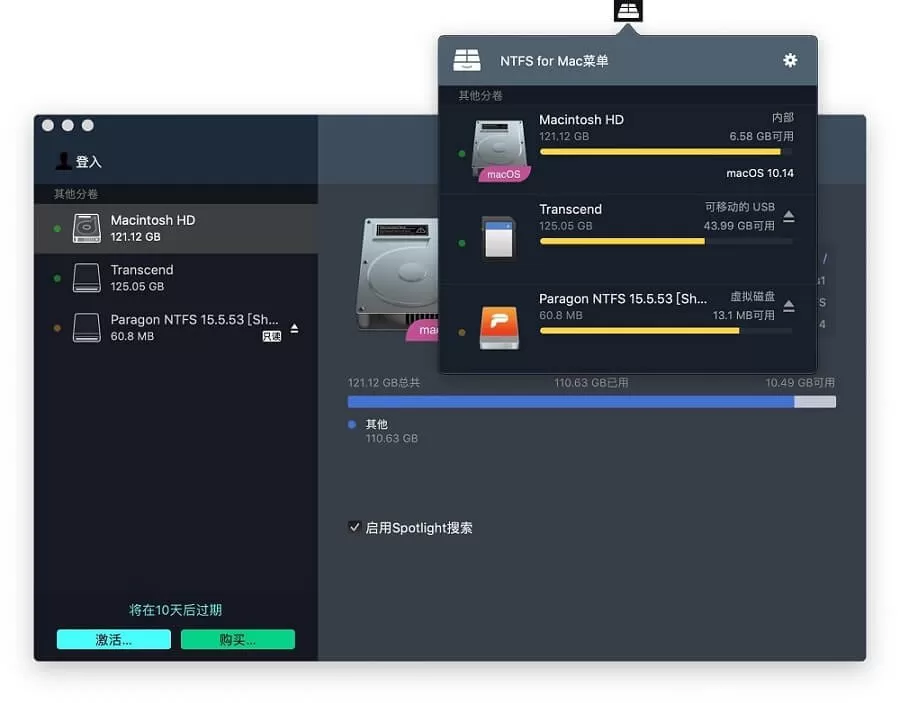Click the 10.49 GB可用 label
Image resolution: width=900 pixels, height=703 pixels.
pyautogui.click(x=800, y=383)
